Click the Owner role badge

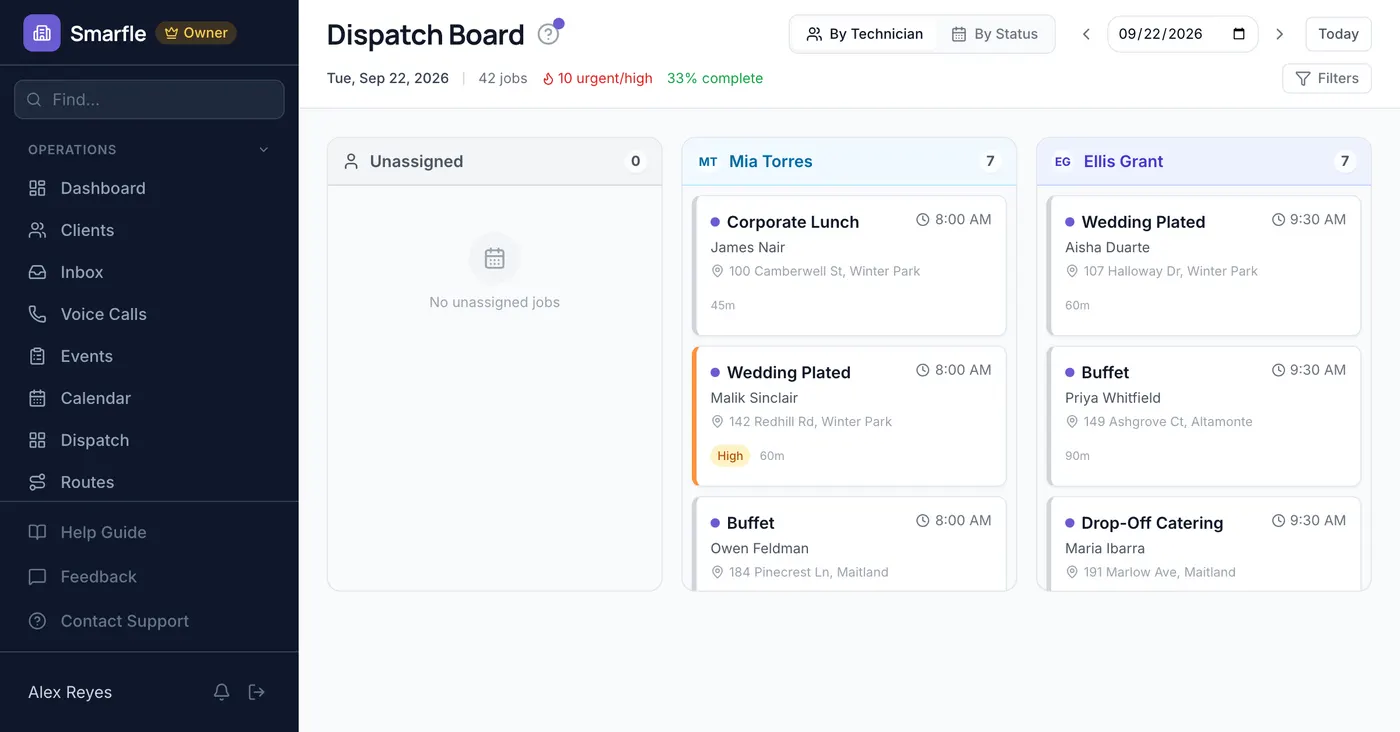point(196,33)
